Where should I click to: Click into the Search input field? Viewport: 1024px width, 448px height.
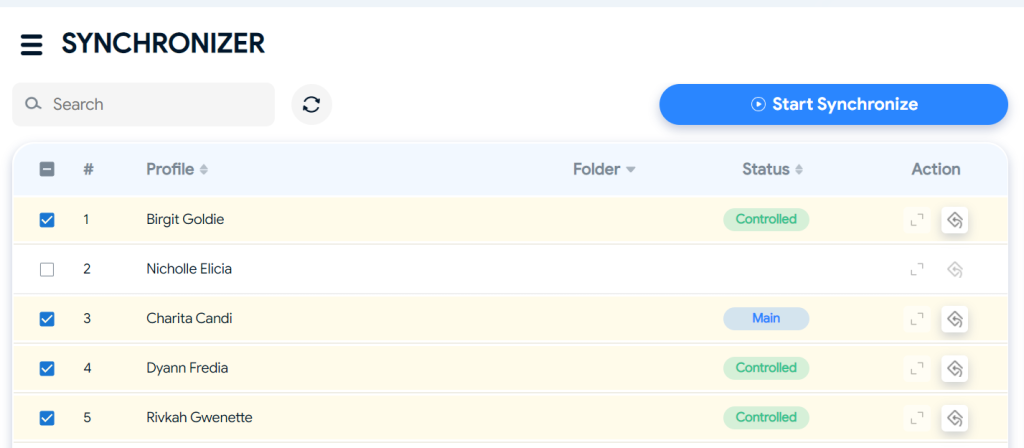144,104
